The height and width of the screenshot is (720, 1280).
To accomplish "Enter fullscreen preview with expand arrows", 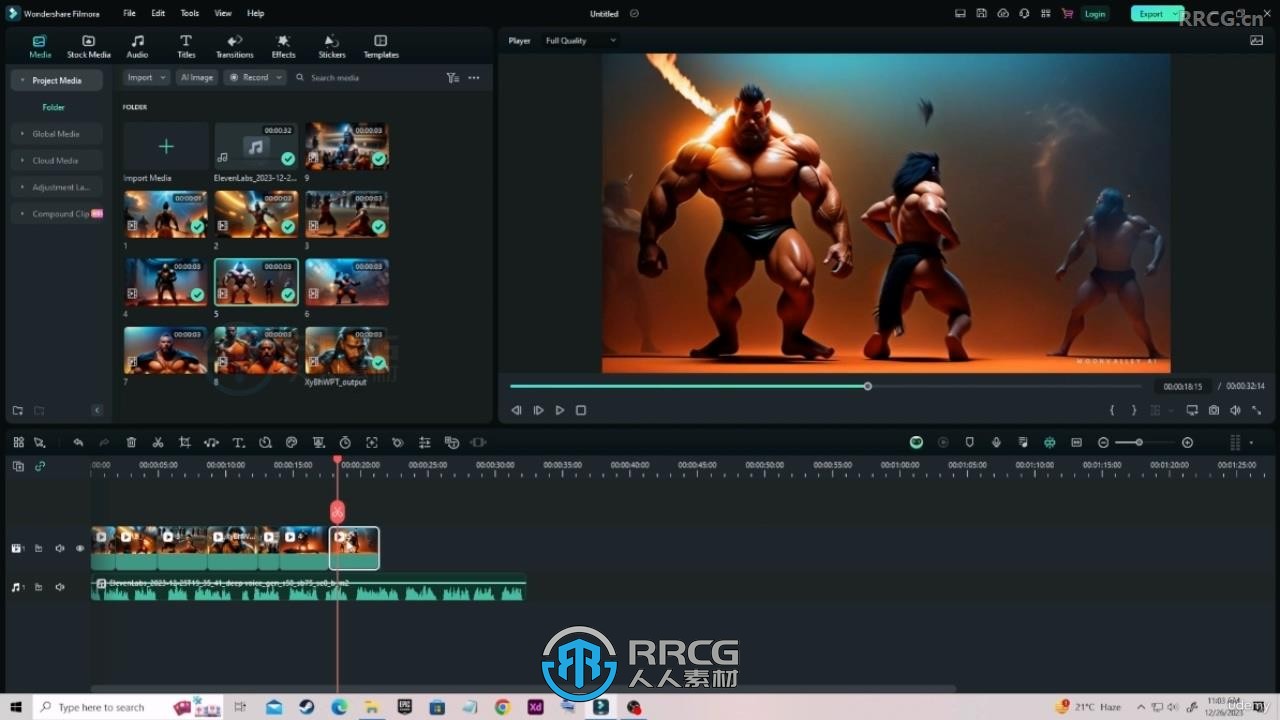I will [x=1257, y=410].
